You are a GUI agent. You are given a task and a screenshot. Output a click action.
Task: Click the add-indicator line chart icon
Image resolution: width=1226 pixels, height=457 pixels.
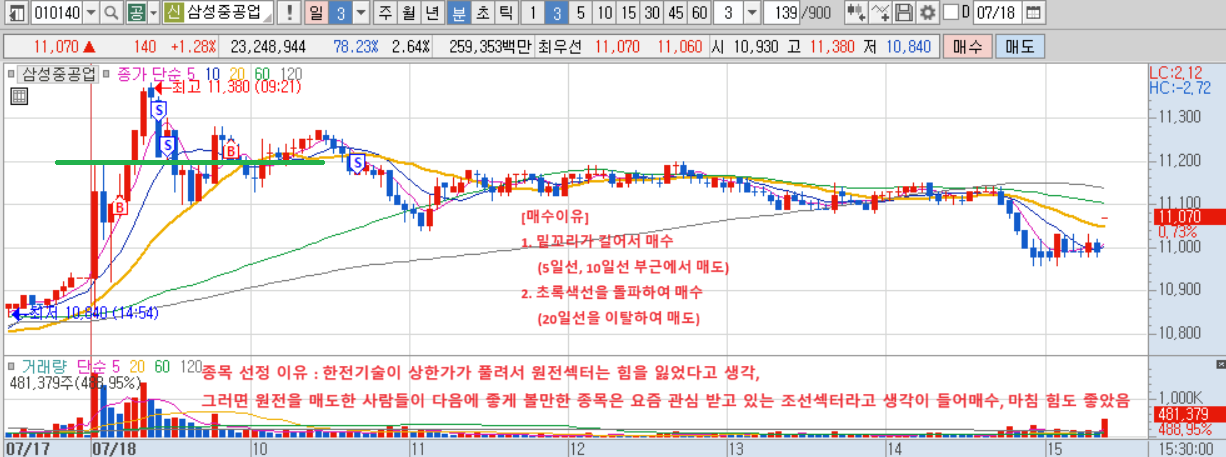(x=880, y=13)
